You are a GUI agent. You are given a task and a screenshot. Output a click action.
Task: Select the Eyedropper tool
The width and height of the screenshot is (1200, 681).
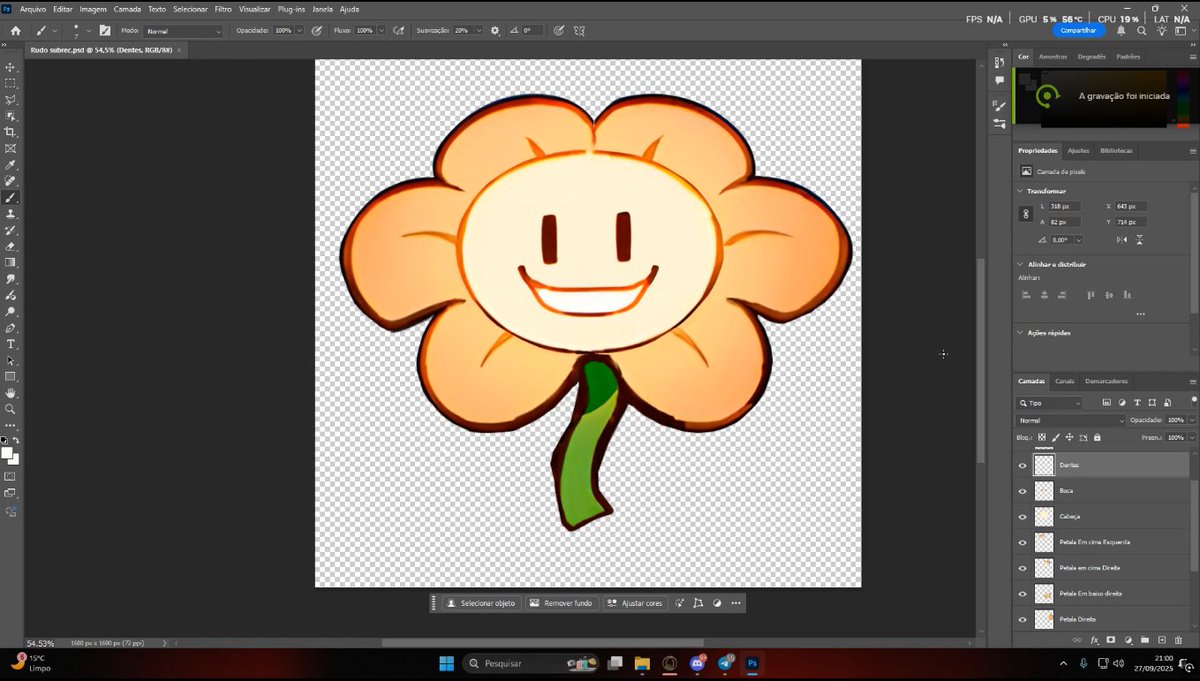point(11,165)
